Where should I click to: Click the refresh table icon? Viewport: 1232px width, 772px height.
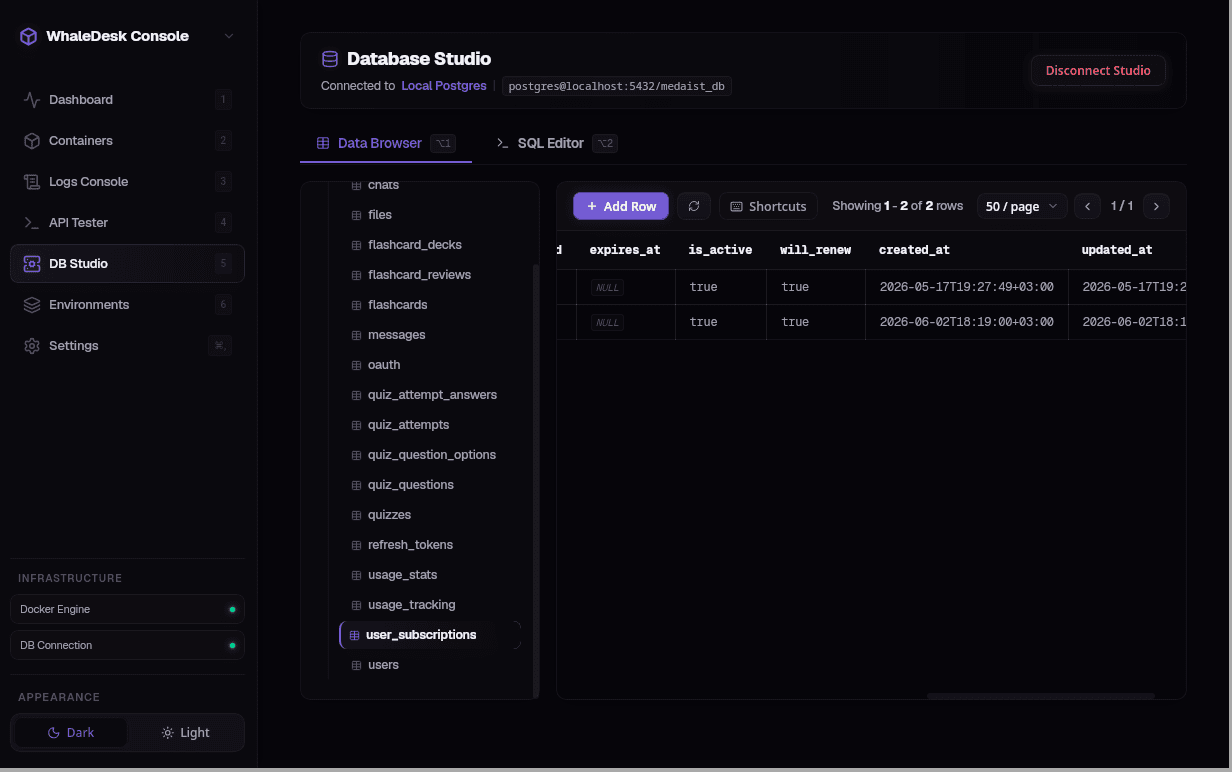click(694, 206)
